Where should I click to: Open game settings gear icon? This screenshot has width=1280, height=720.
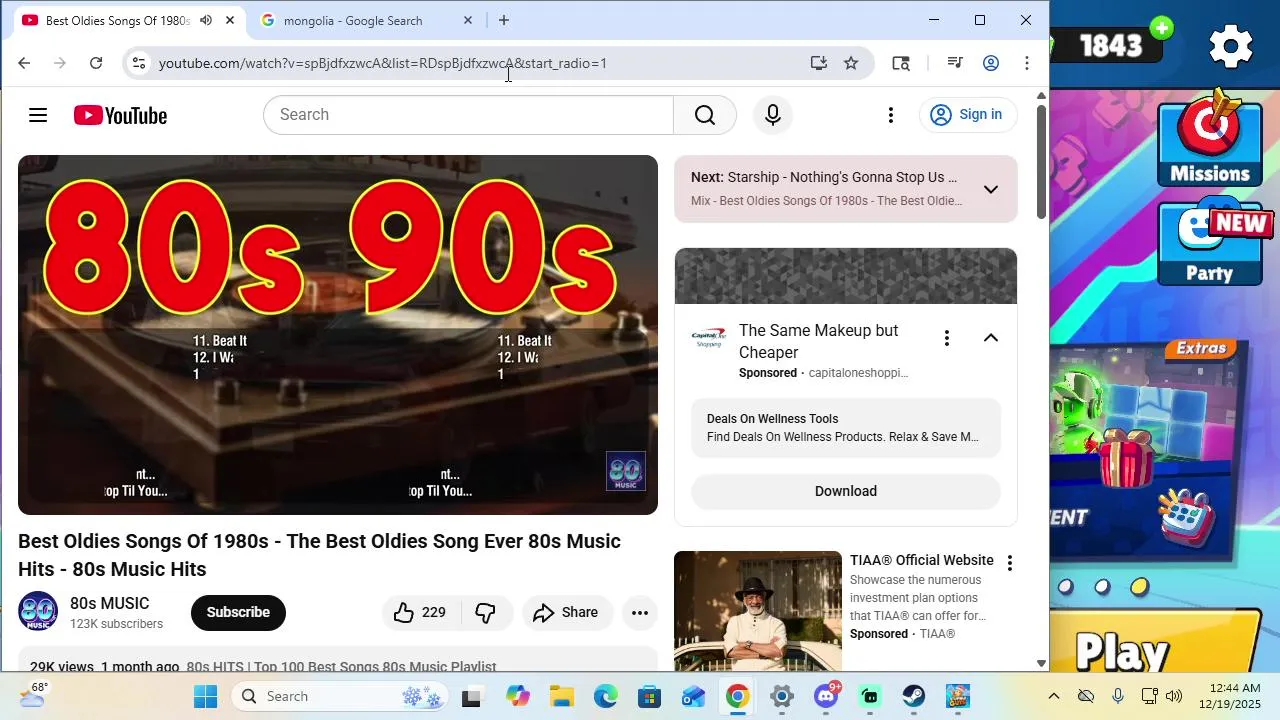tap(1231, 46)
